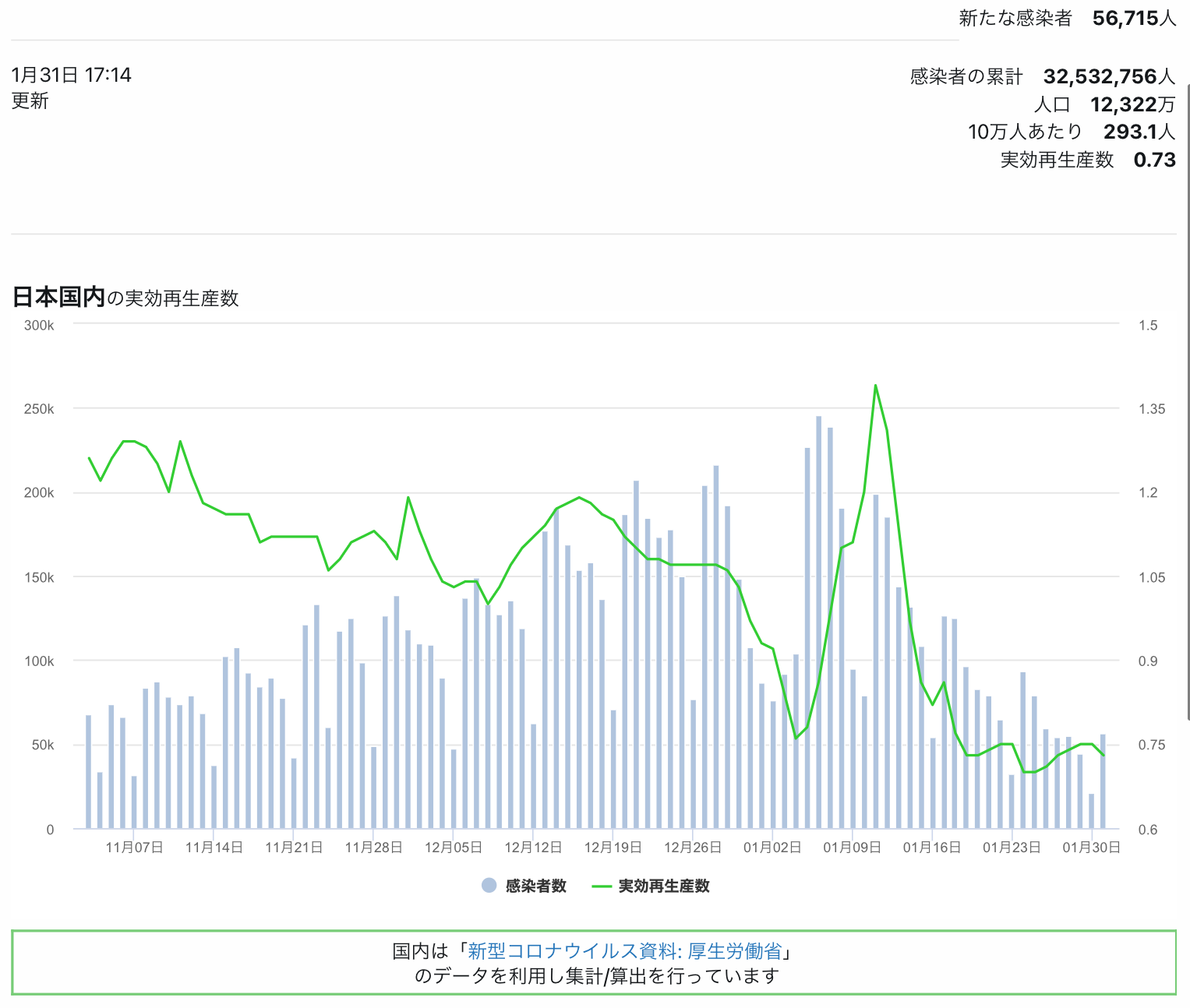This screenshot has height=1008, width=1190.
Task: Click the 11月07日 x-axis date label
Action: coord(134,848)
